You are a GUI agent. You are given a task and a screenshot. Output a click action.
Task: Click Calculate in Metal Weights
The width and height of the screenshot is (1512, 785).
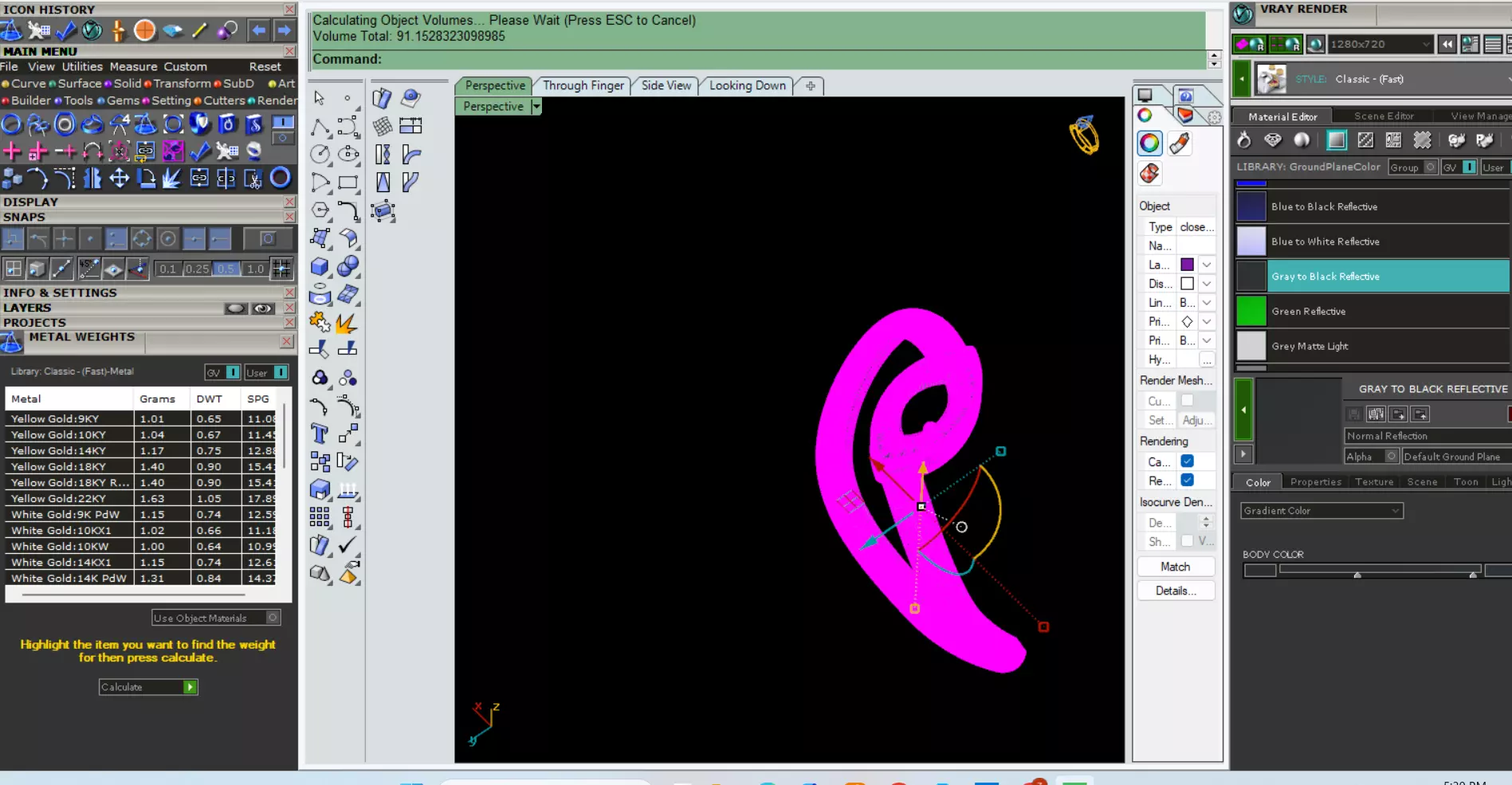148,687
